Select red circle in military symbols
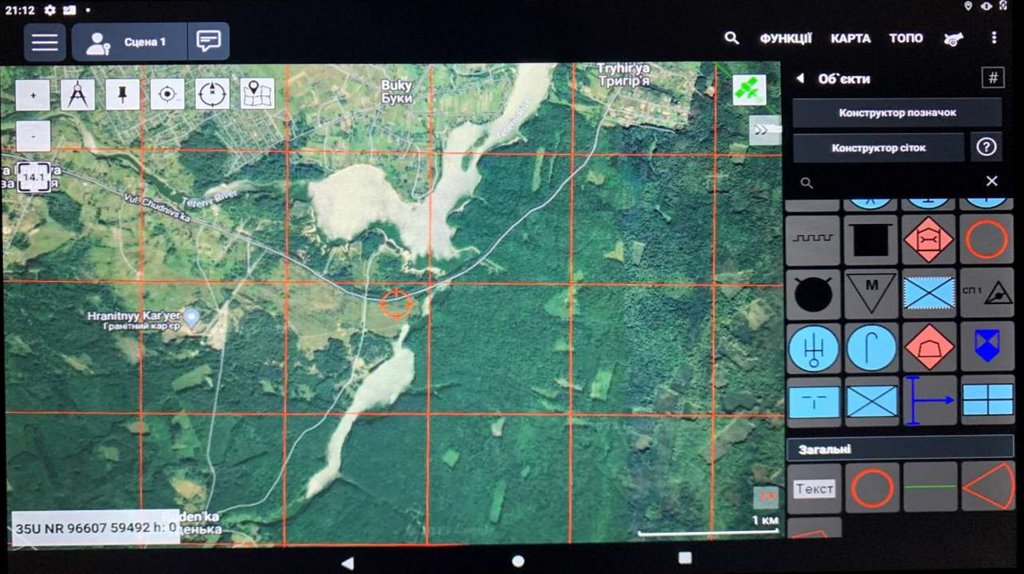1024x574 pixels. click(986, 240)
